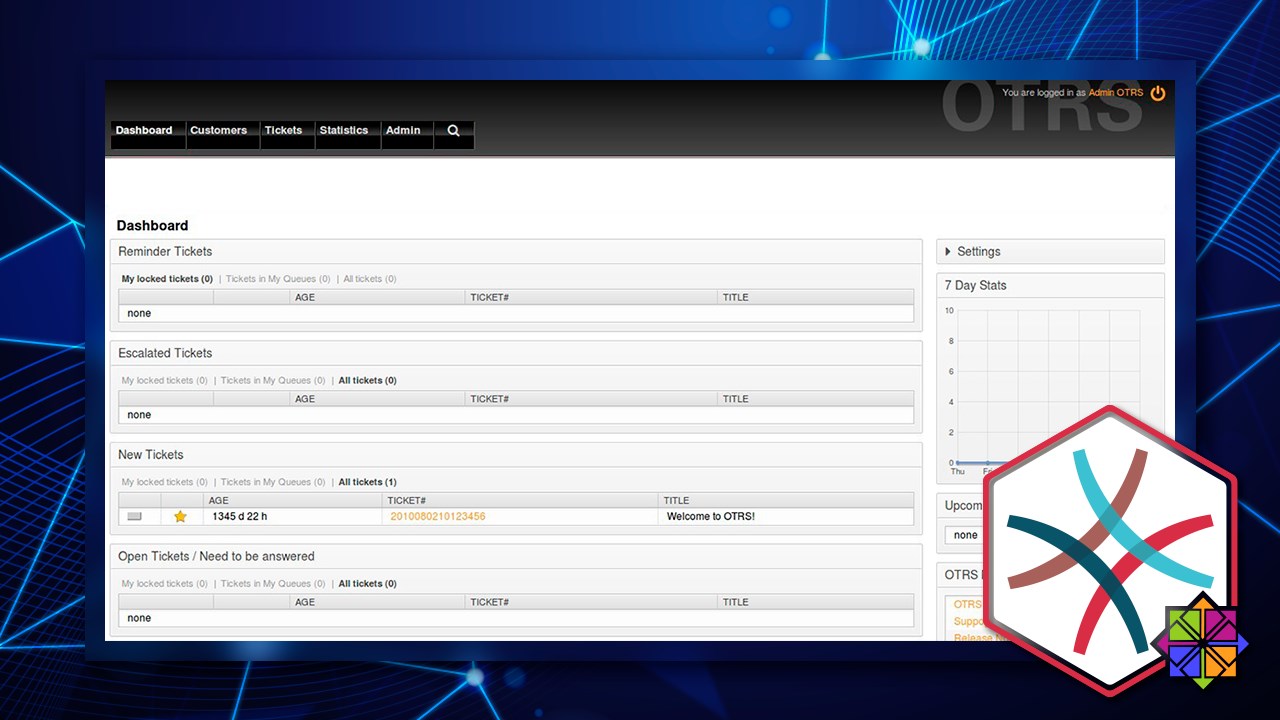1280x720 pixels.
Task: Select Tickets in My Queues in Open Tickets
Action: (x=273, y=584)
